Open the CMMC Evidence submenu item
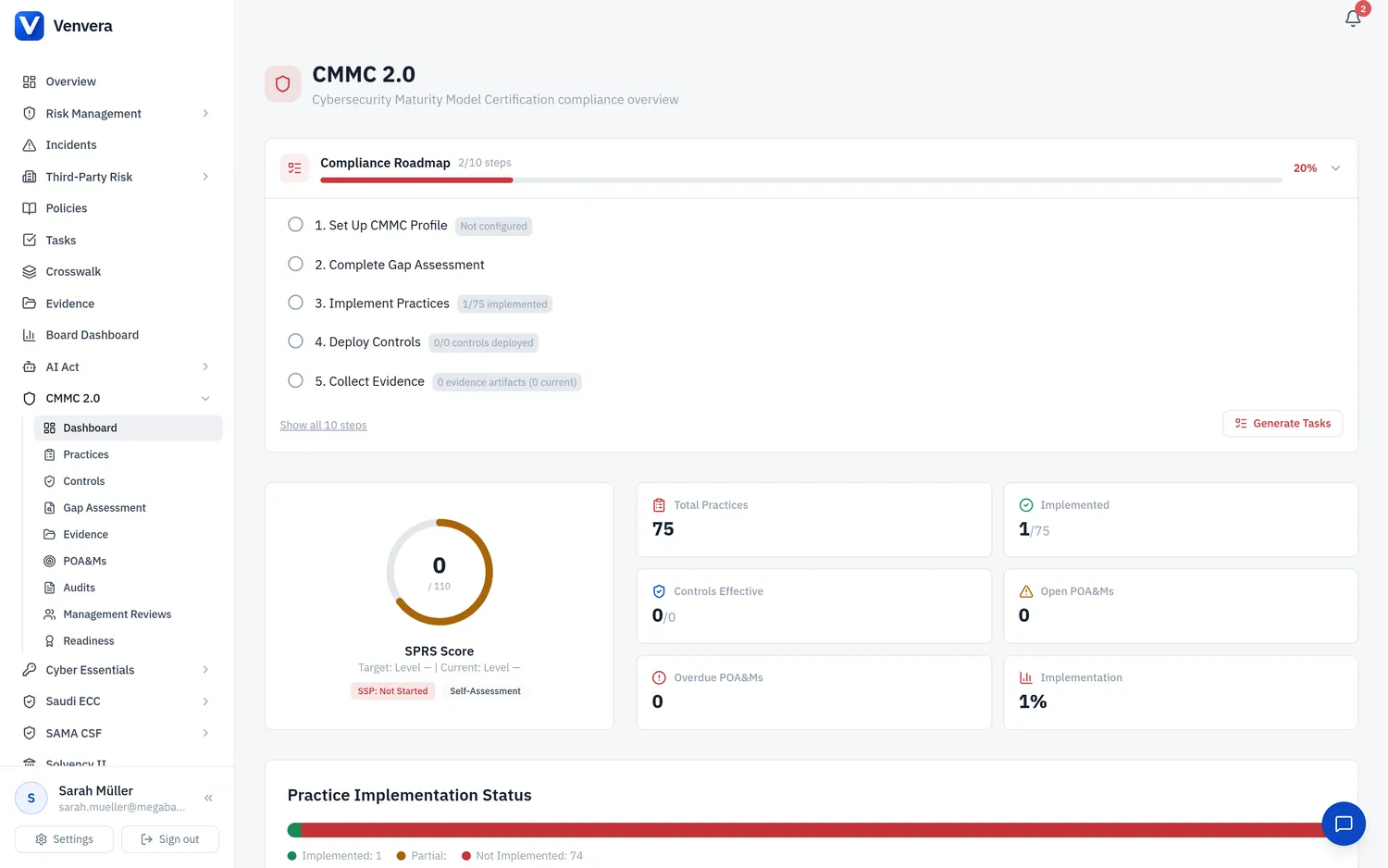Image resolution: width=1388 pixels, height=868 pixels. coord(129,535)
